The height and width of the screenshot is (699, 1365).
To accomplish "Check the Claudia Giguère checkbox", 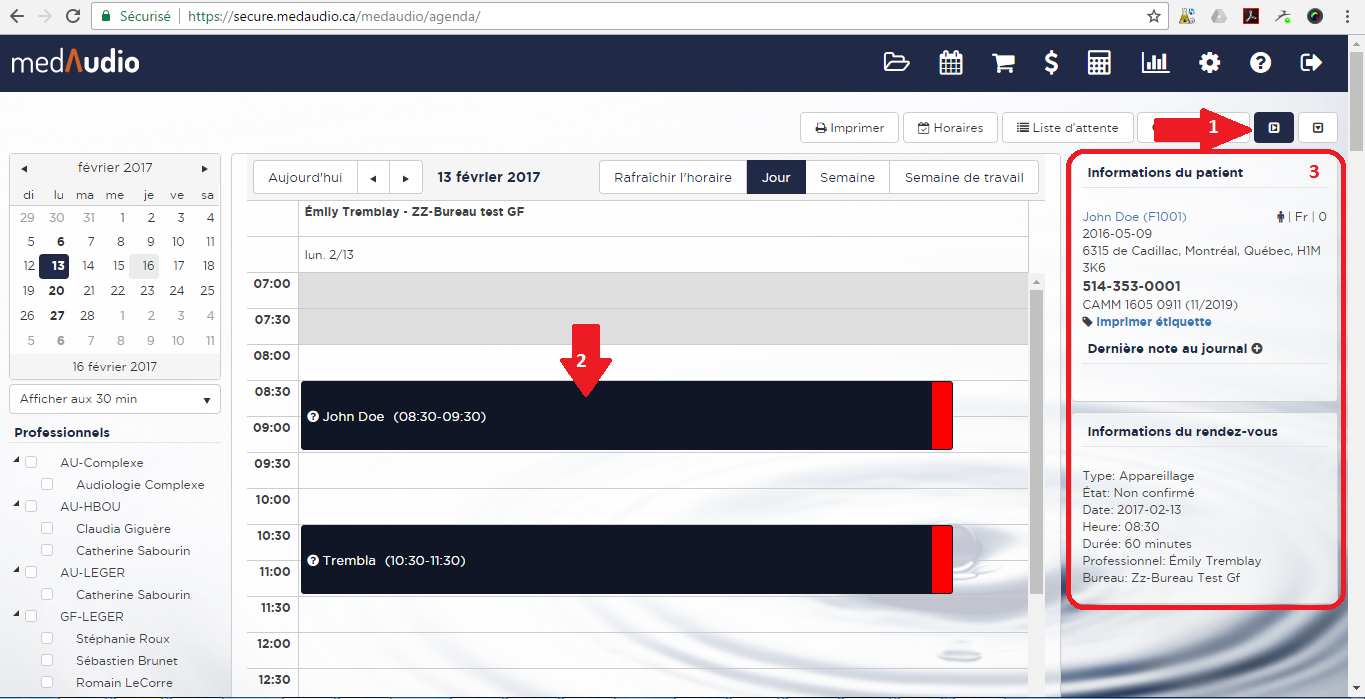I will pyautogui.click(x=47, y=529).
